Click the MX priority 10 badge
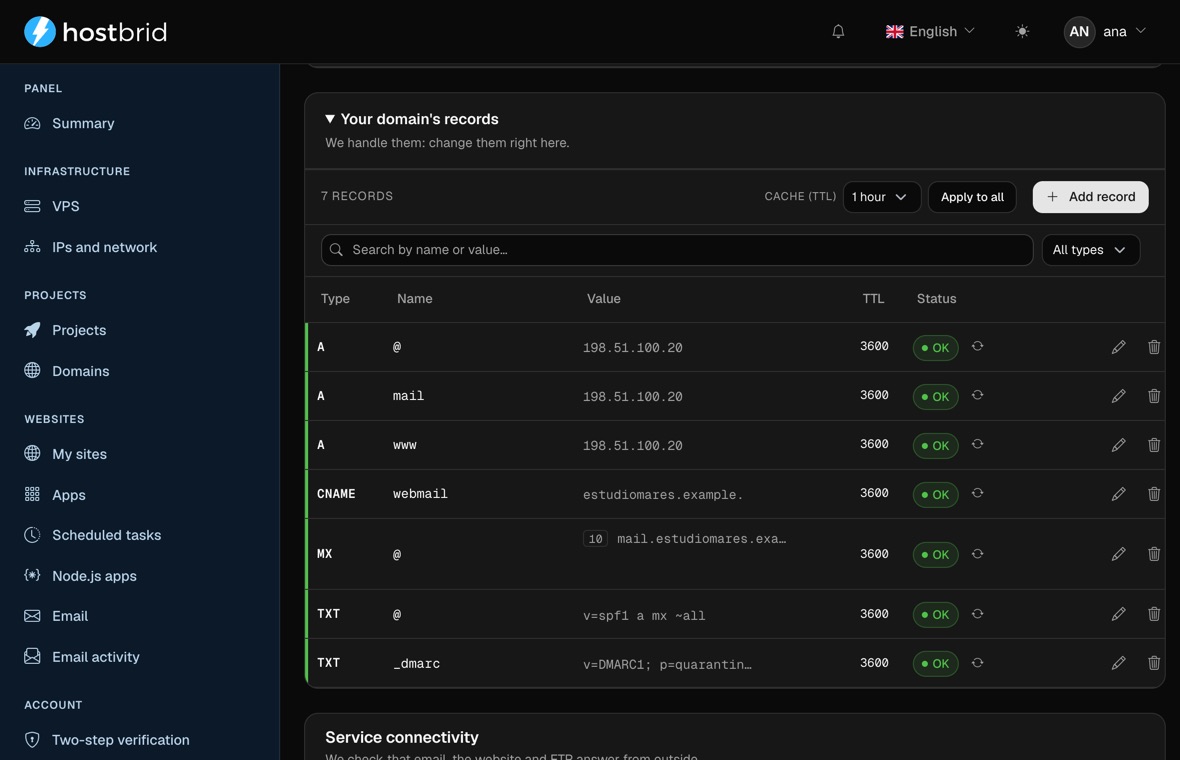 (x=595, y=539)
